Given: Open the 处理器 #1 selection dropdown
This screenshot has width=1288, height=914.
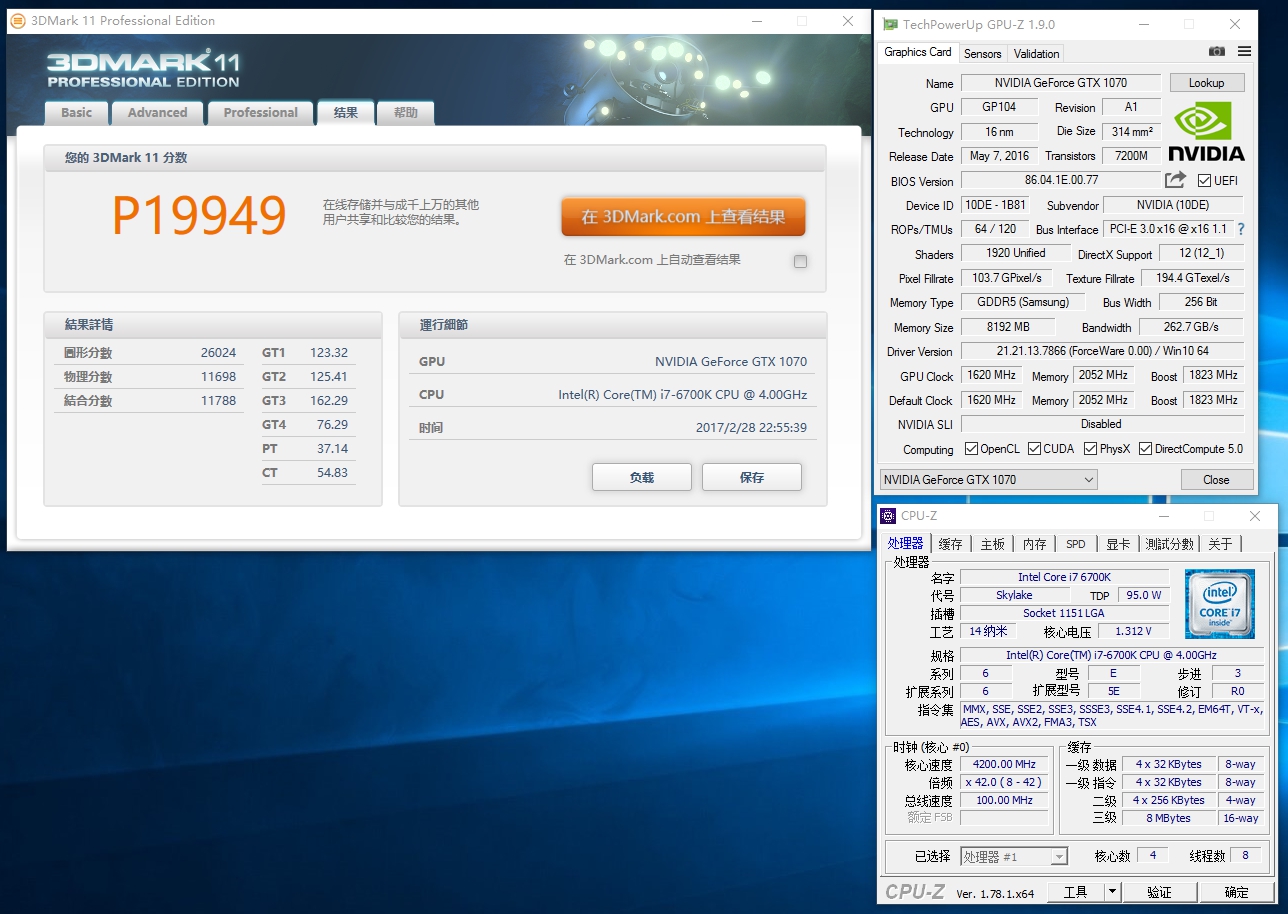Looking at the screenshot, I should coord(1014,857).
